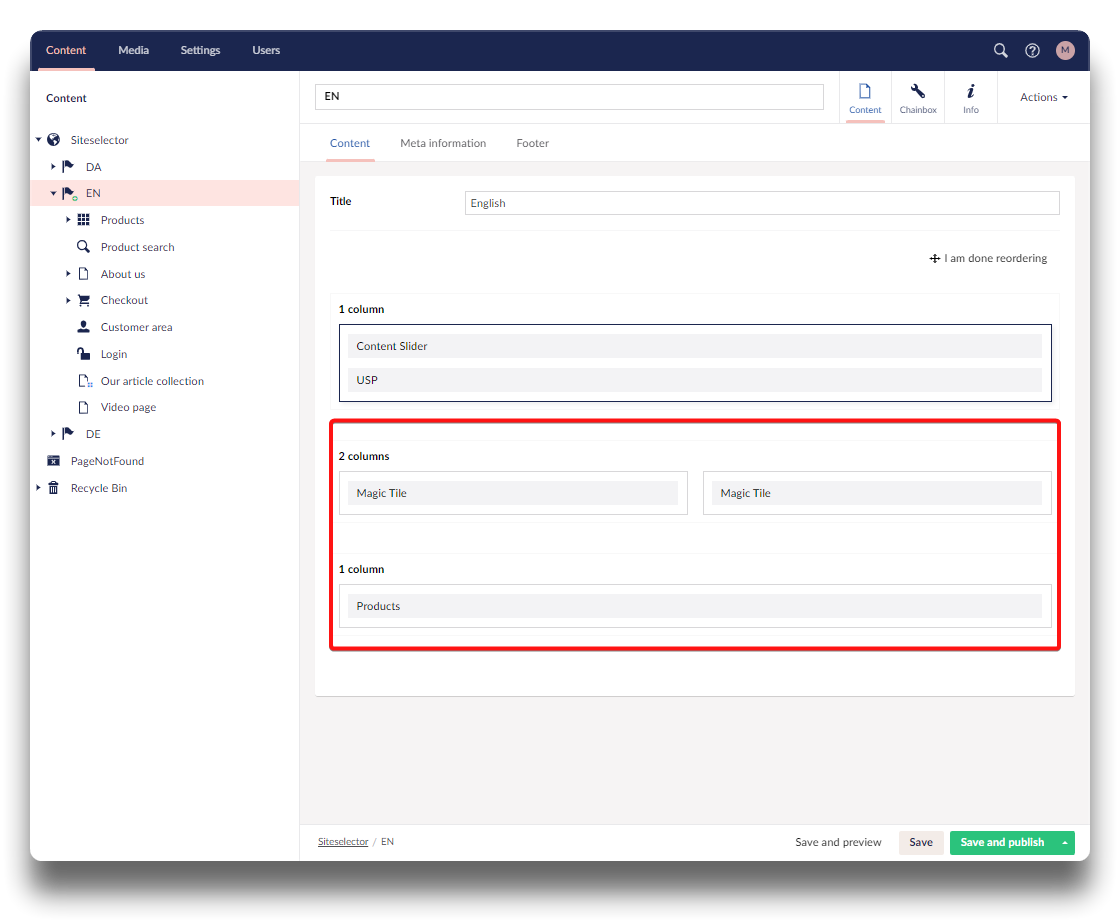Open the search magnifier in top bar

[x=1000, y=50]
